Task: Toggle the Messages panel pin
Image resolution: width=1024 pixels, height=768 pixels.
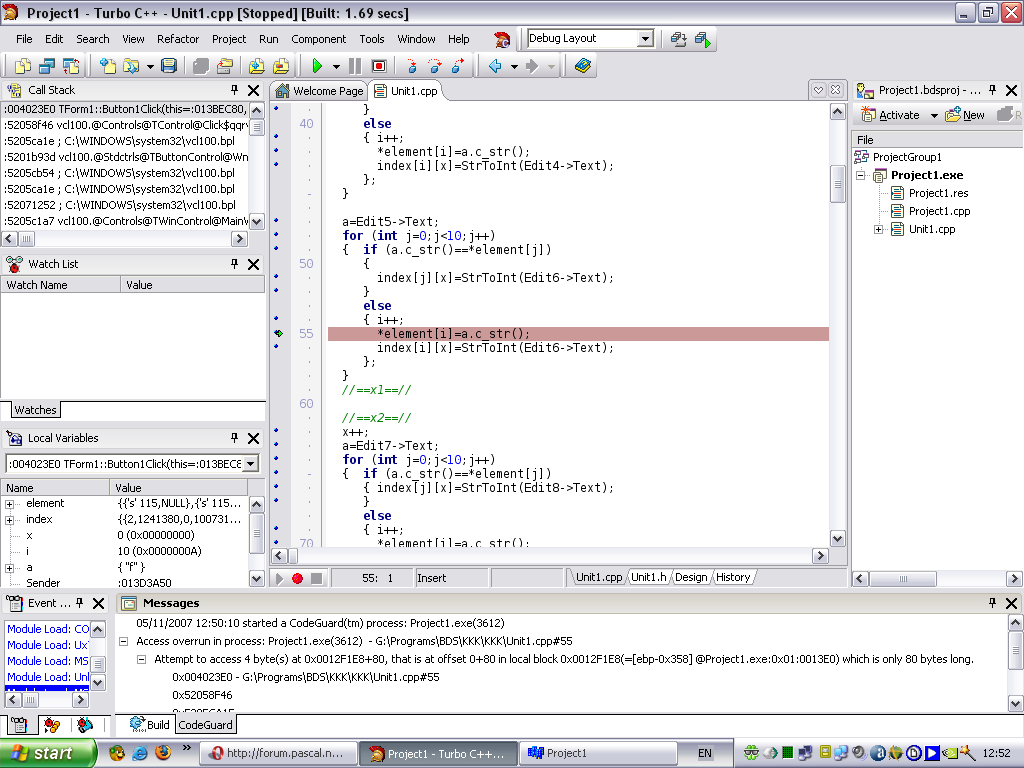Action: point(992,603)
